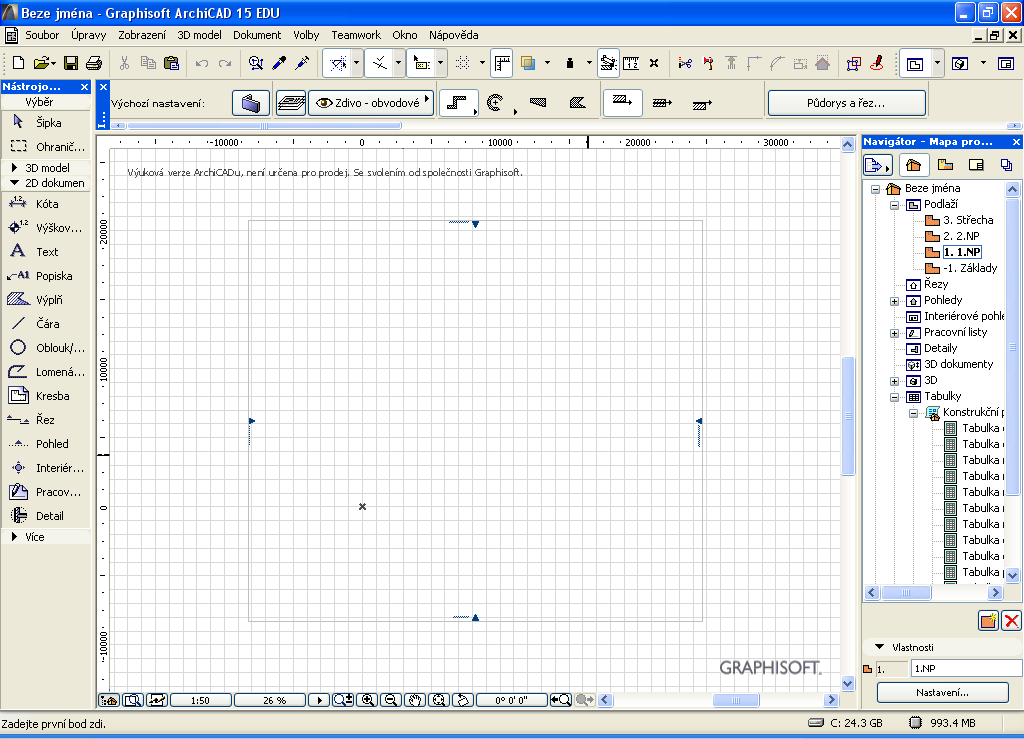Click the undo arrow in toolbar
The height and width of the screenshot is (739, 1024).
coord(202,63)
